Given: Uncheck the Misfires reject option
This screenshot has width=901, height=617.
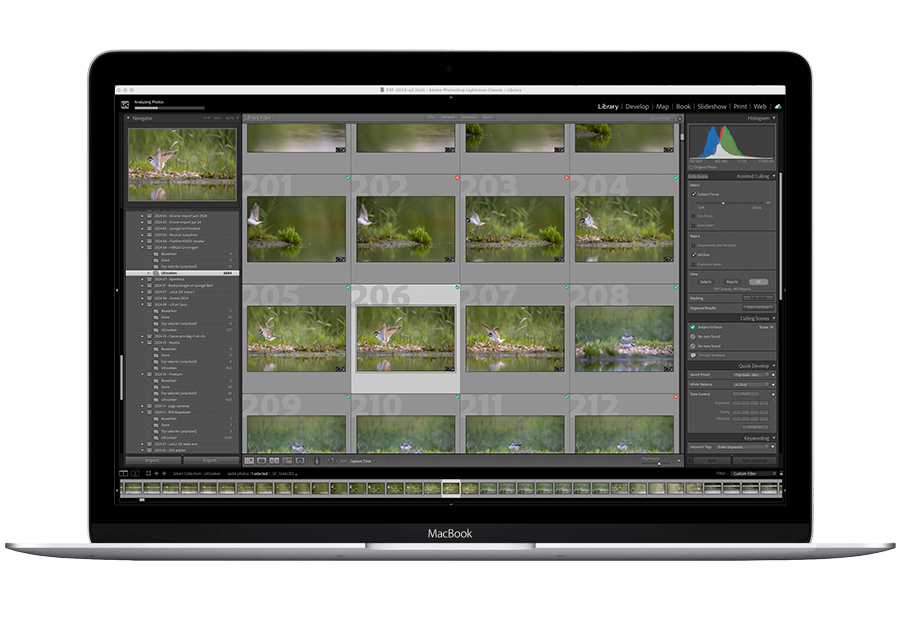Looking at the screenshot, I should (x=693, y=254).
